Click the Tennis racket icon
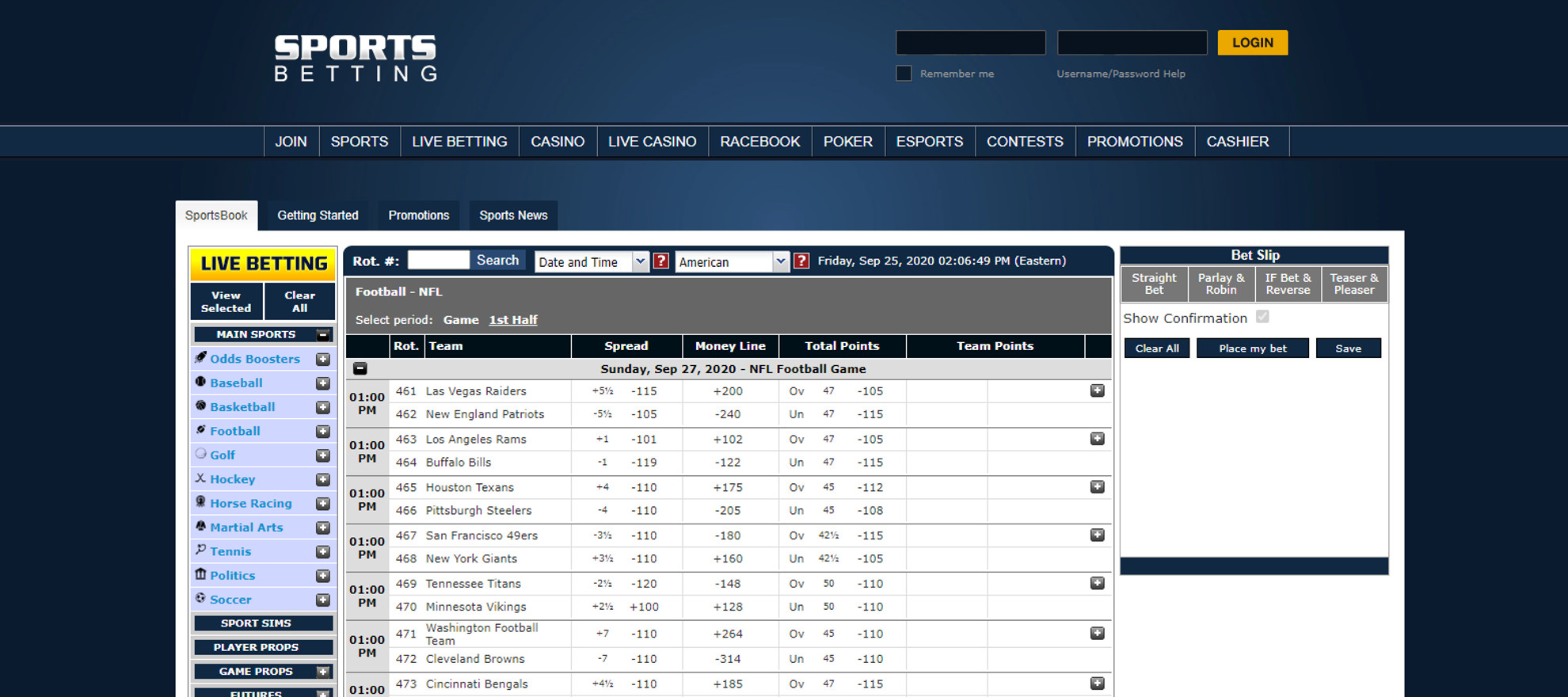The image size is (1568, 697). coord(201,550)
